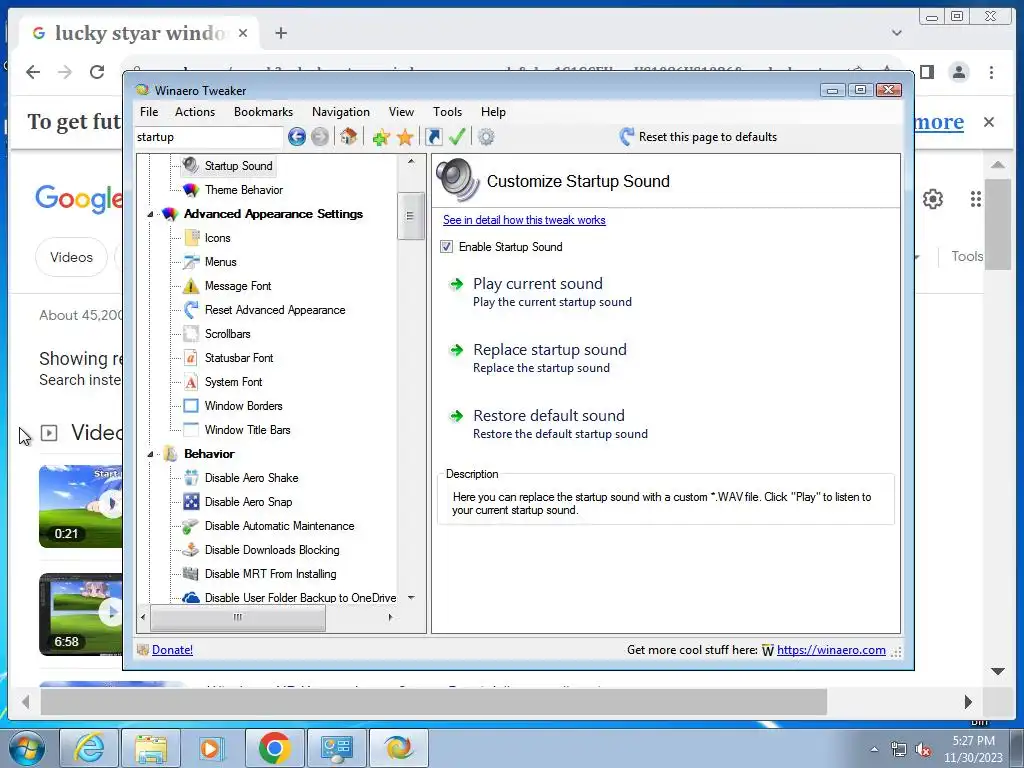Viewport: 1024px width, 768px height.
Task: Click tree panel vertical scrollbar thumb
Action: [x=410, y=216]
